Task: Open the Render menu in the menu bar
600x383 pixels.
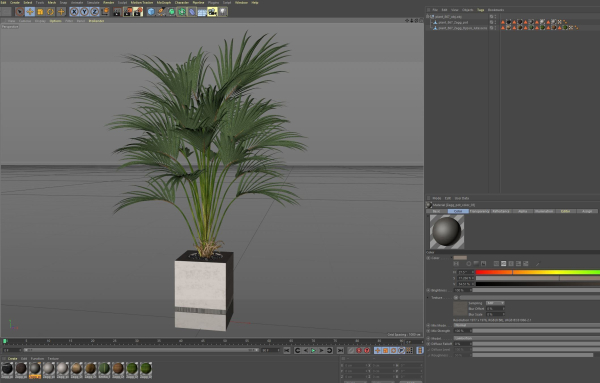Action: (109, 2)
